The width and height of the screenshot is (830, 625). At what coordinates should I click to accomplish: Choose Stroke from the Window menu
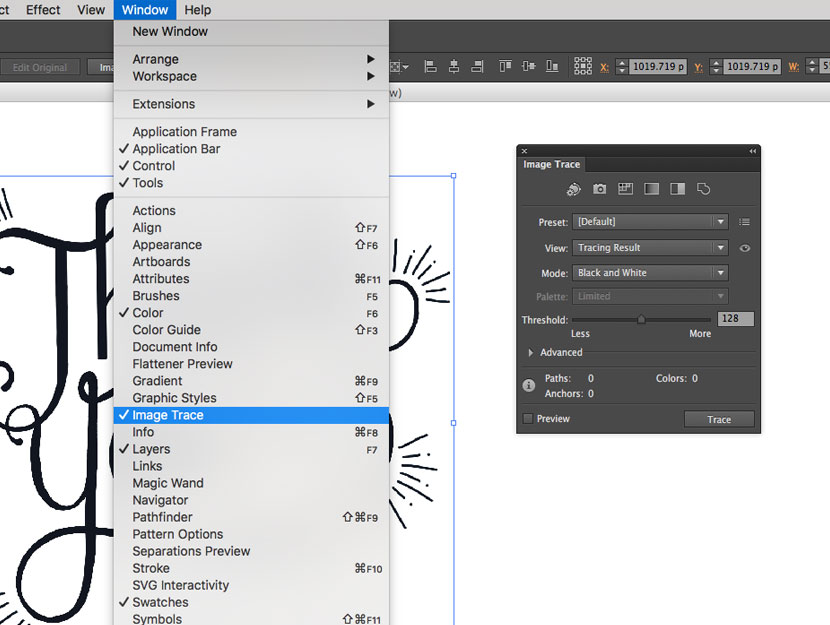[251, 568]
